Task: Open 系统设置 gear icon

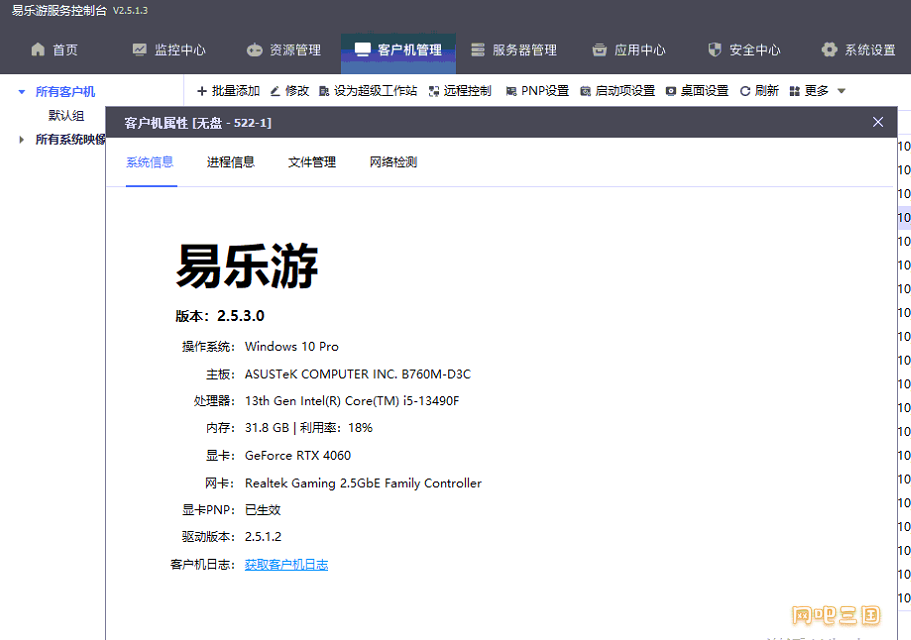Action: pos(829,50)
